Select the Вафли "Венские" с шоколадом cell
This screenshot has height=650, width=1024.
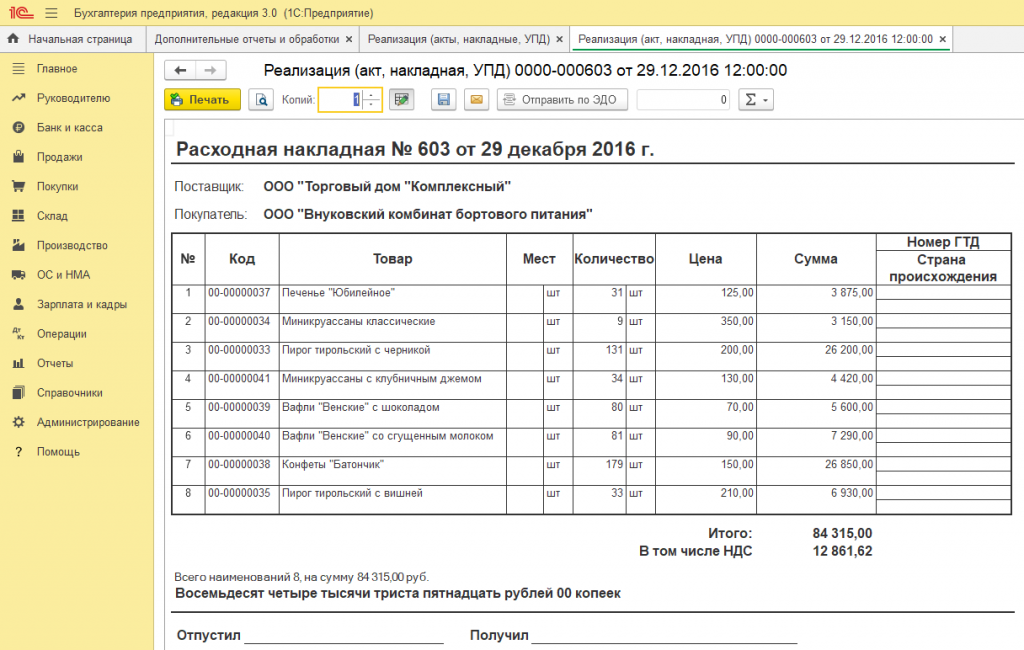pyautogui.click(x=392, y=414)
